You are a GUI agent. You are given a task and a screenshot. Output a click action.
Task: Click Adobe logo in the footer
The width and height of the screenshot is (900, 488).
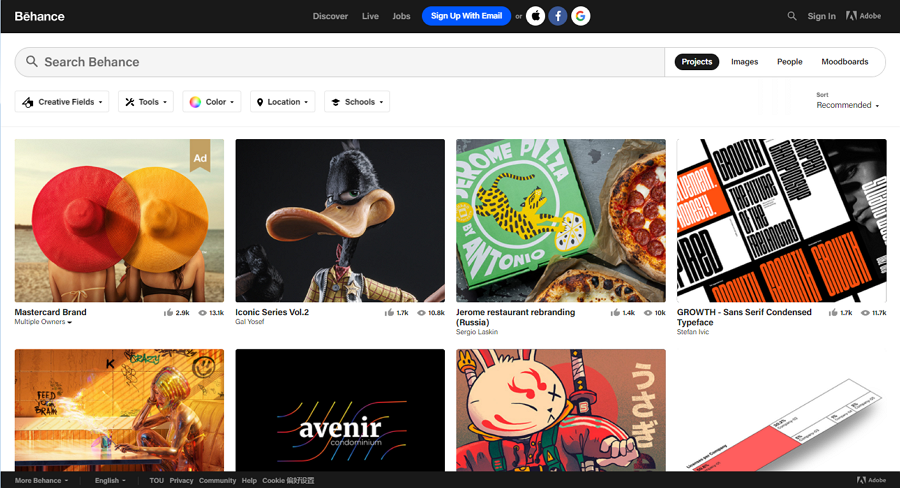(871, 480)
